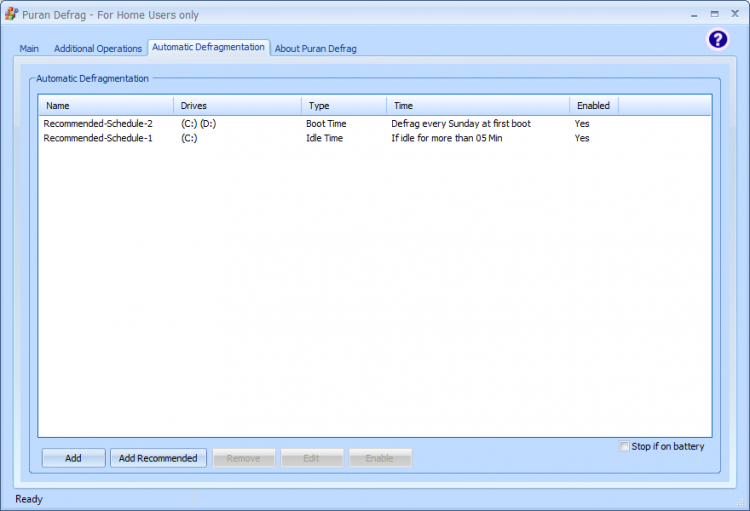Select the Automatic Defragmentation tab
750x511 pixels.
click(209, 47)
